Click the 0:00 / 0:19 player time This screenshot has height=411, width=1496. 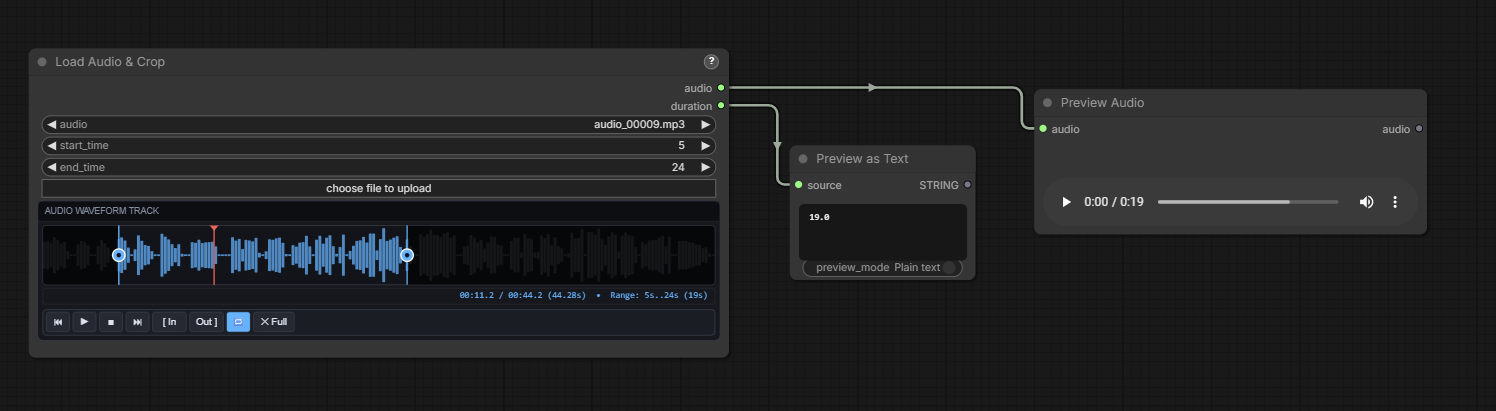pos(1113,202)
